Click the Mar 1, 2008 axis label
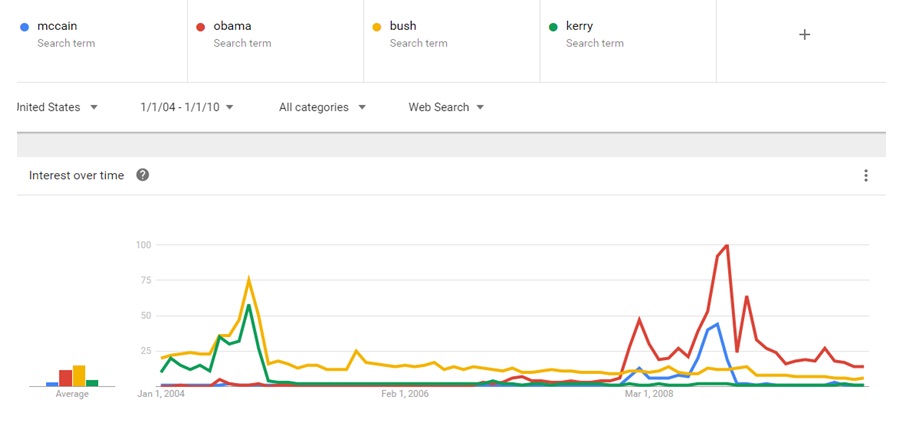The height and width of the screenshot is (422, 905). coord(649,394)
